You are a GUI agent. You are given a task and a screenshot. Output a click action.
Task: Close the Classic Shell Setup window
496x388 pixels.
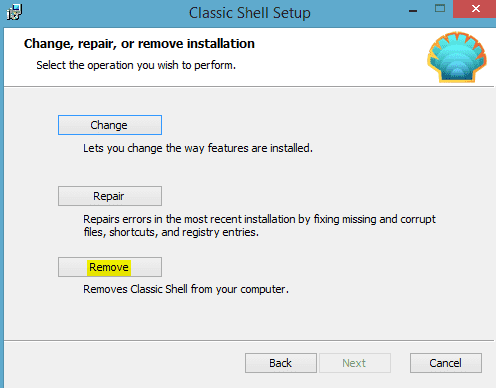[475, 9]
